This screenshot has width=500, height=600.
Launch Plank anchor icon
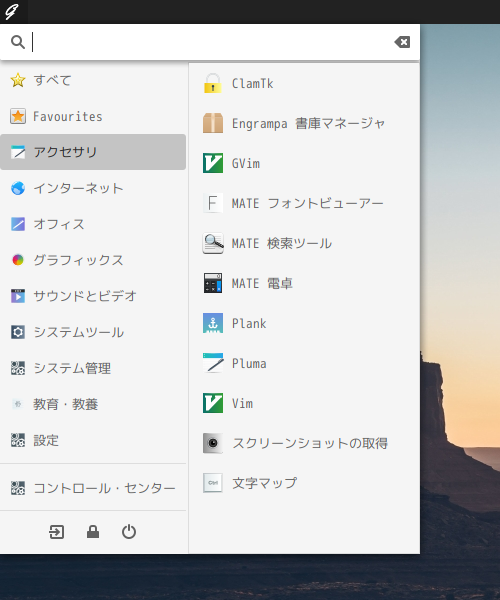point(213,323)
